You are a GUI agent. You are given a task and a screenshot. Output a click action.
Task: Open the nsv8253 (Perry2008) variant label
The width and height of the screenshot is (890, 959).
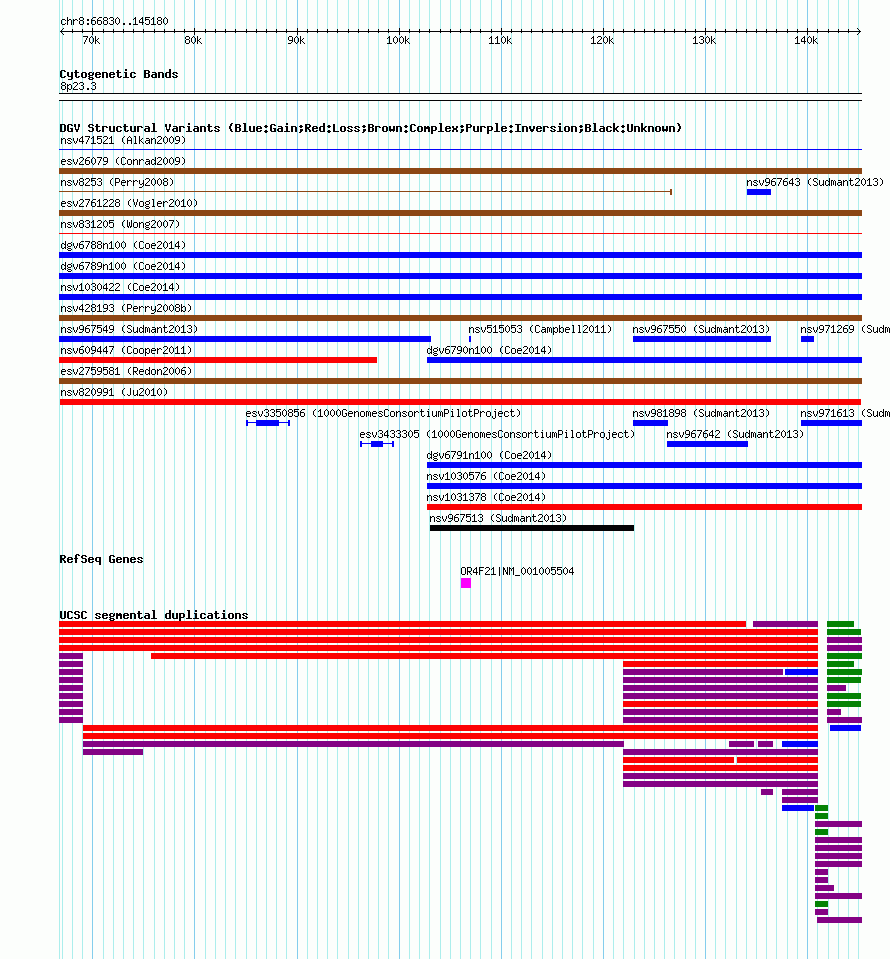[117, 182]
